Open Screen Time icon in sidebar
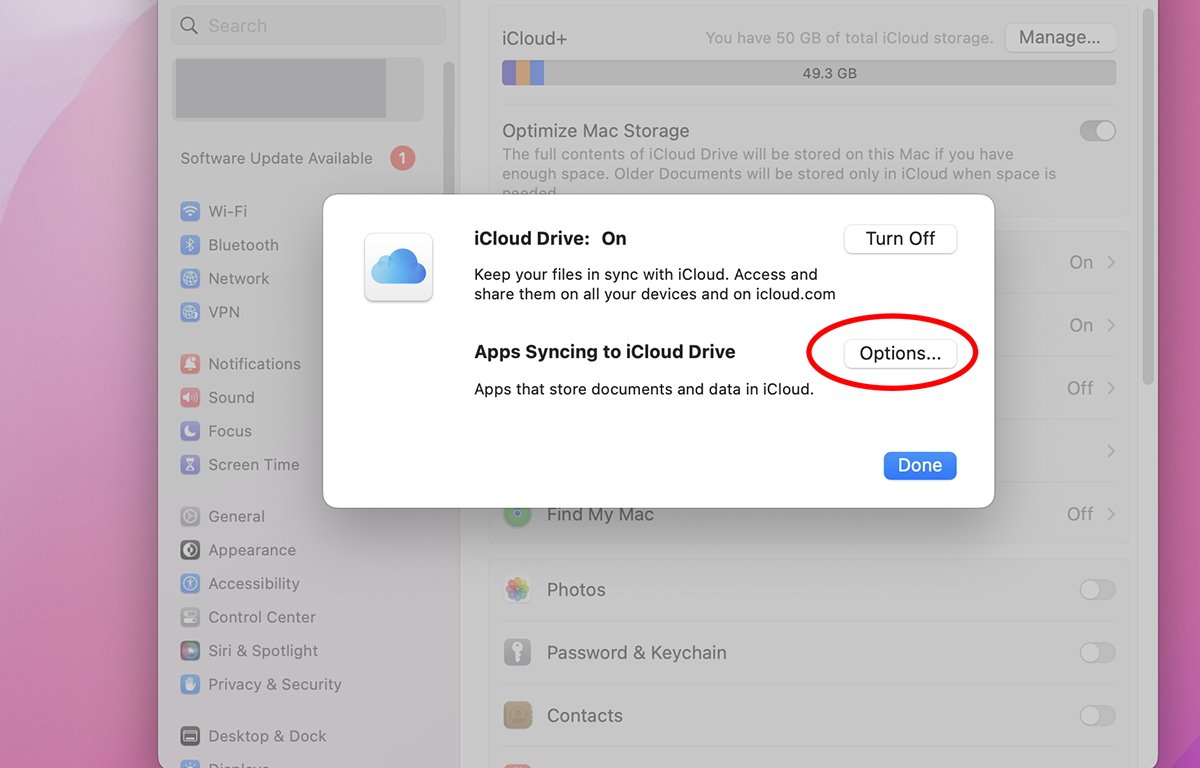Viewport: 1200px width, 768px height. pyautogui.click(x=190, y=465)
